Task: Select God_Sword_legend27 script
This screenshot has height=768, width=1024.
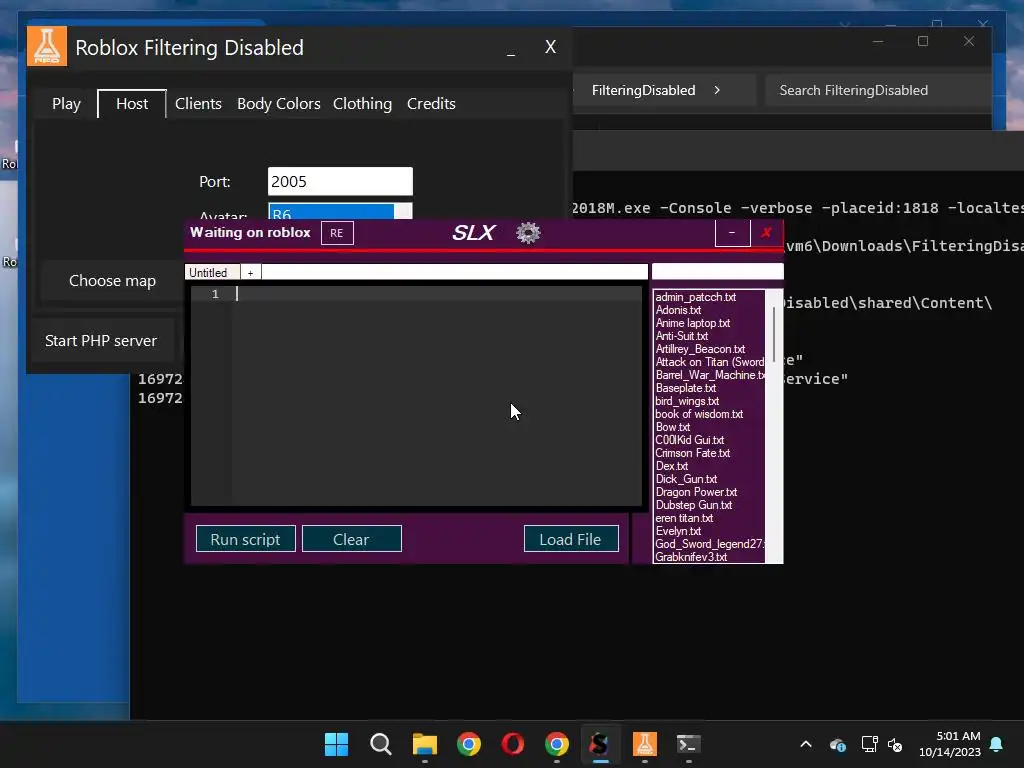Action: pos(709,544)
